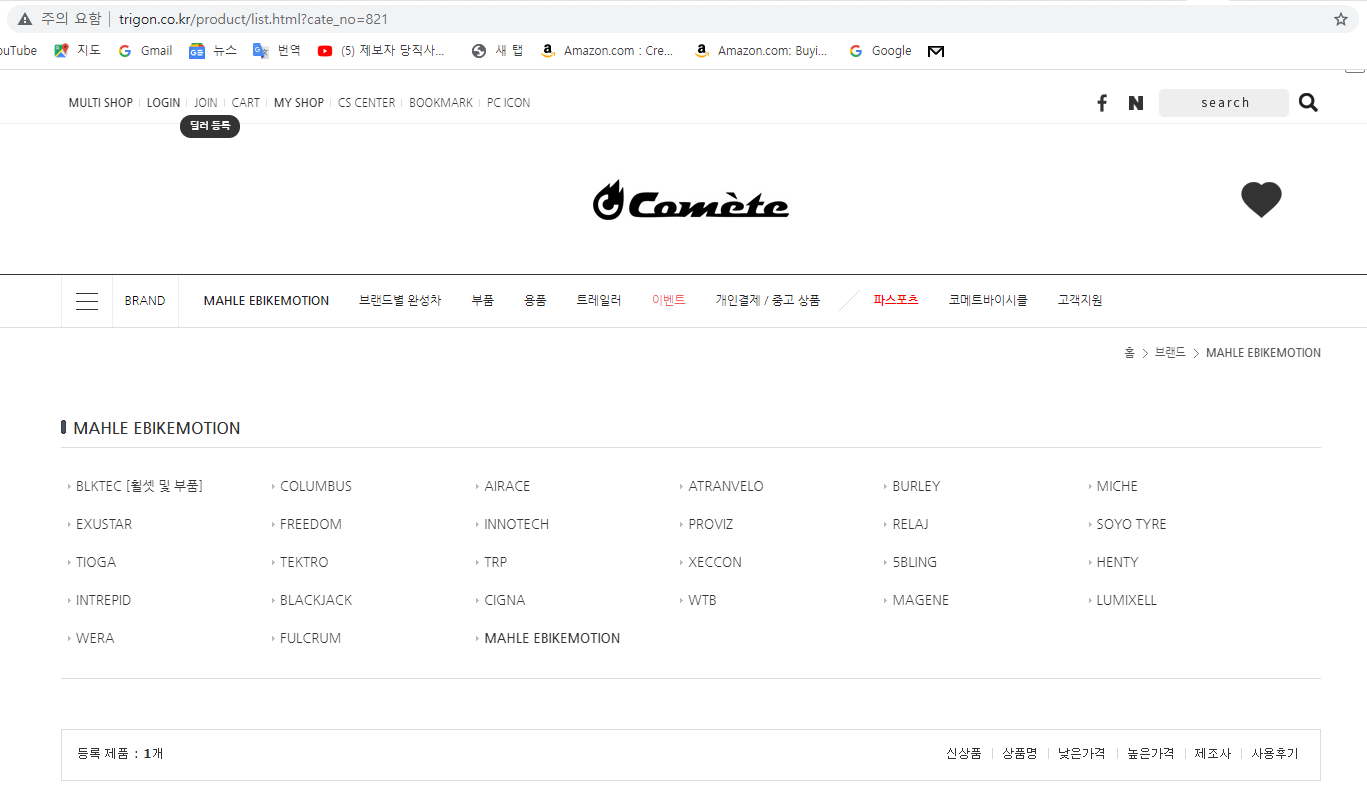Image resolution: width=1367 pixels, height=801 pixels.
Task: Open BRAND in navigation bar
Action: pyautogui.click(x=145, y=301)
